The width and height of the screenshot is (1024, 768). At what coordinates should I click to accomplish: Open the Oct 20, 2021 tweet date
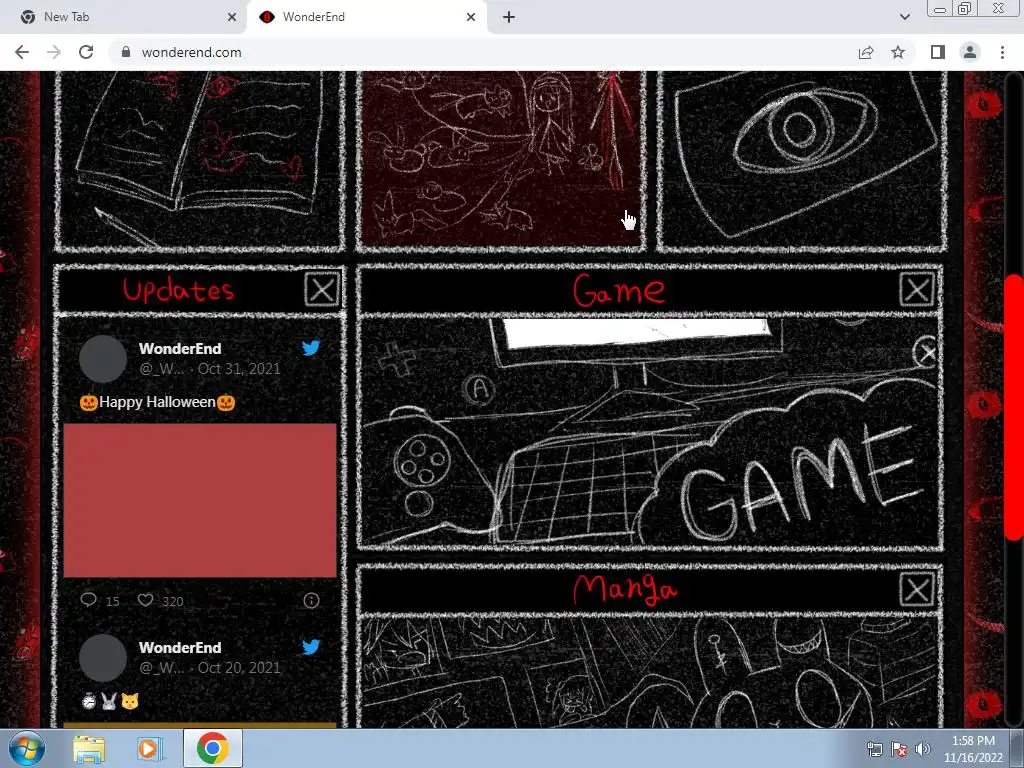point(239,667)
